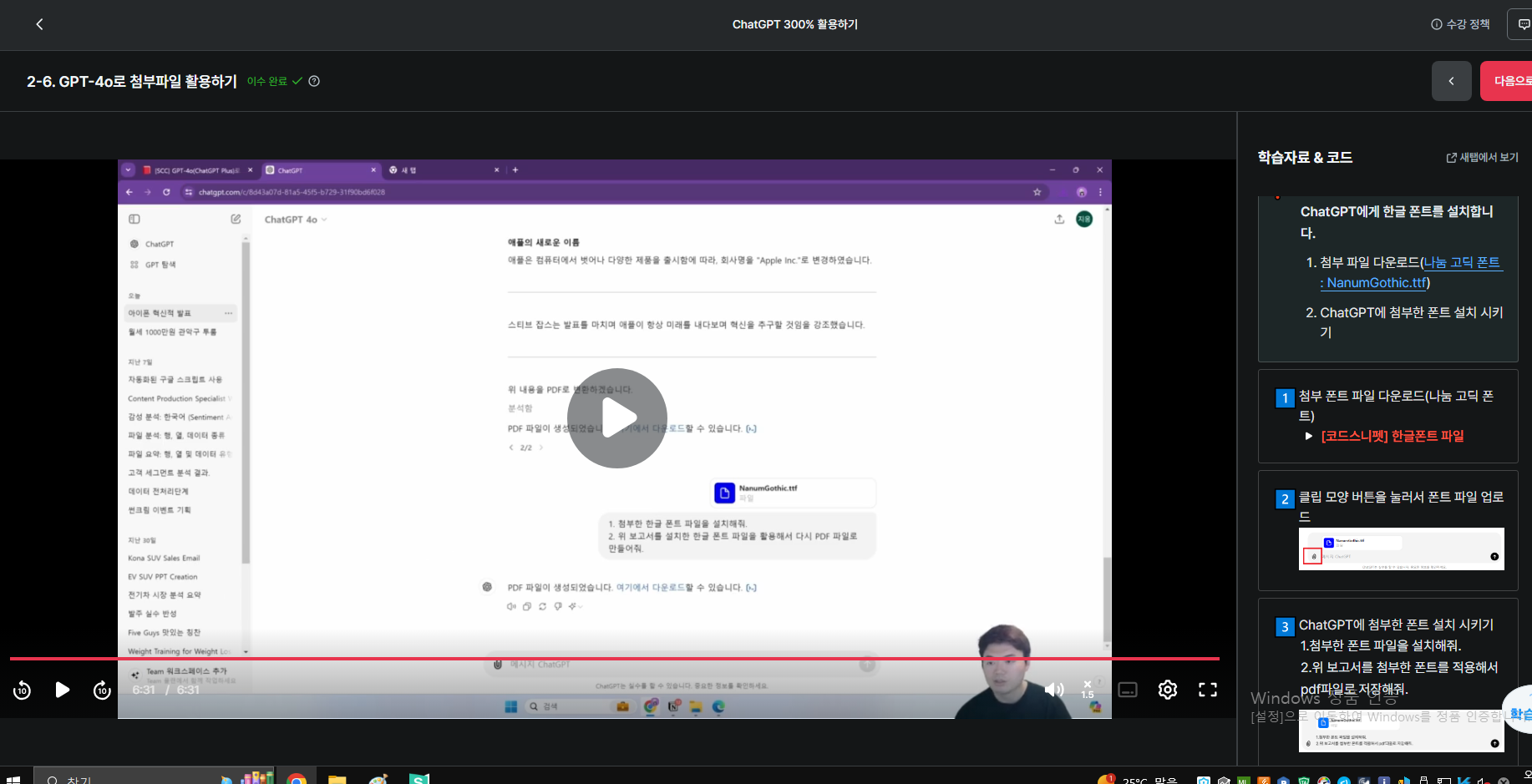Play the video from the control bar

tap(62, 690)
